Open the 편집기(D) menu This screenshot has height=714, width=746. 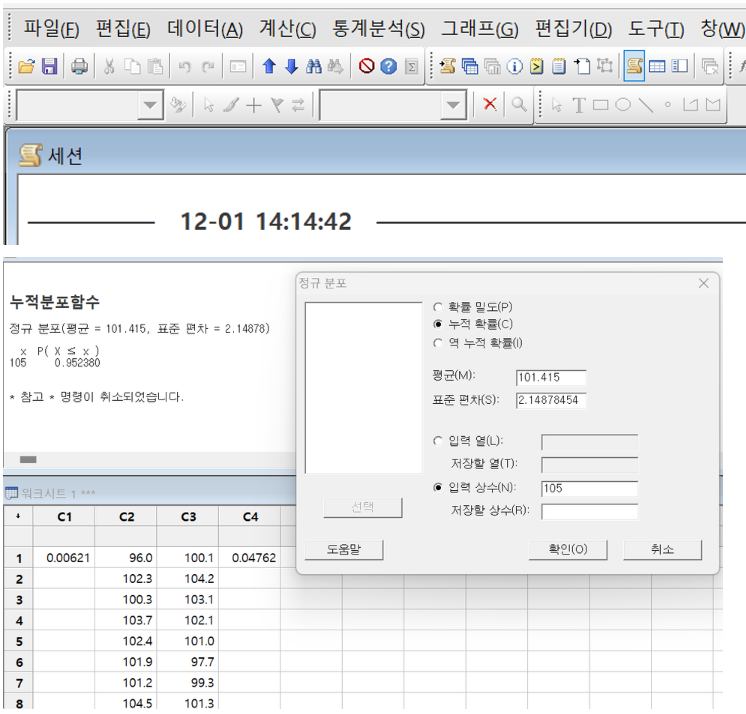point(574,29)
